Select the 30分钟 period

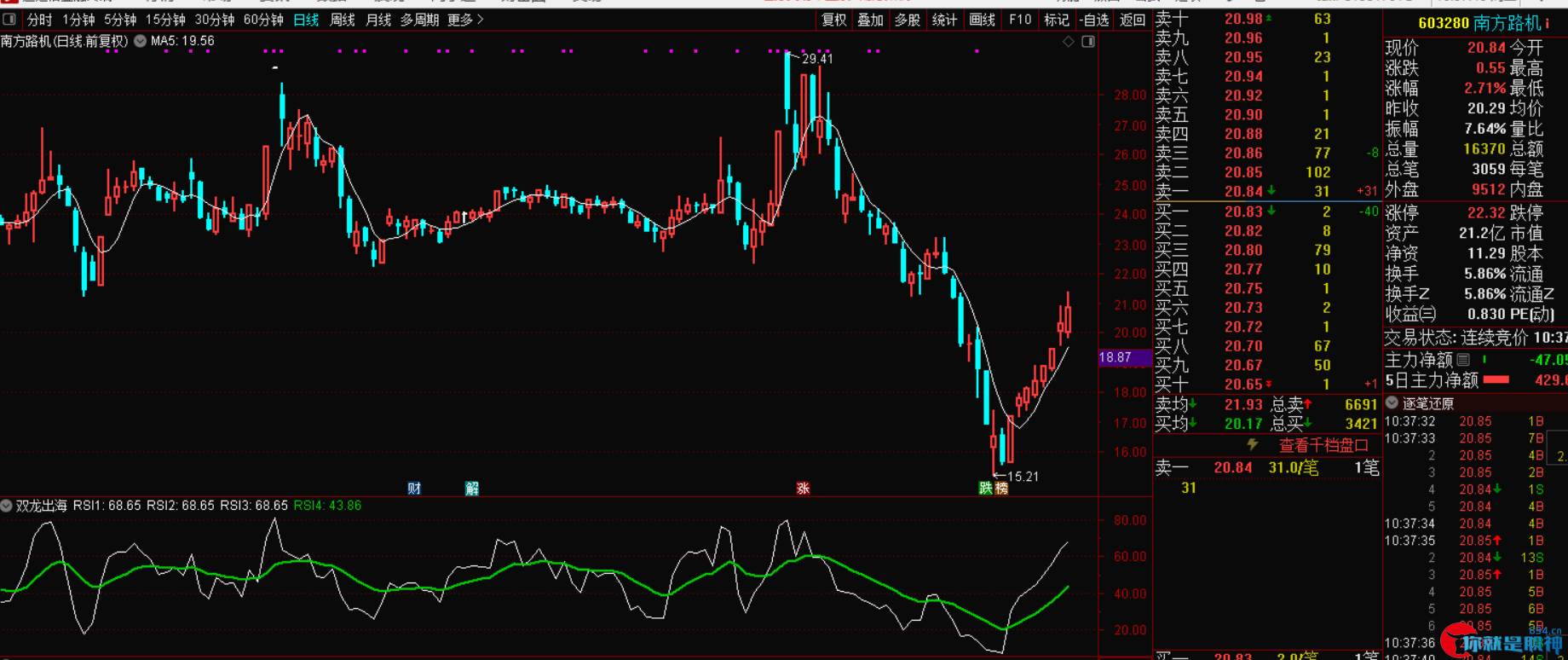[215, 20]
